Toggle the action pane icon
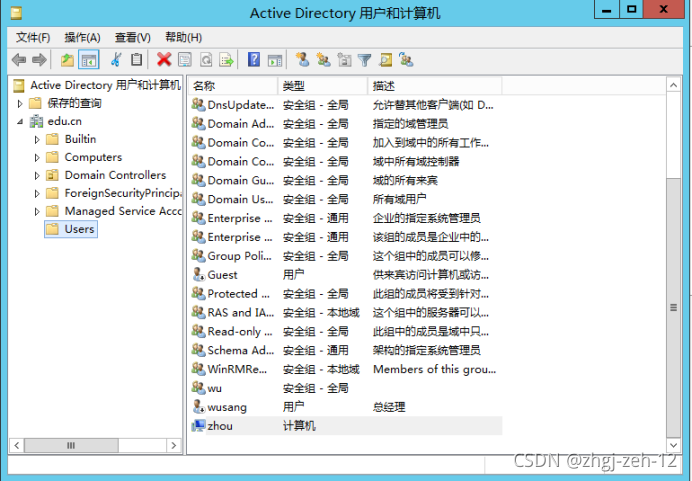This screenshot has height=481, width=692. 275,60
